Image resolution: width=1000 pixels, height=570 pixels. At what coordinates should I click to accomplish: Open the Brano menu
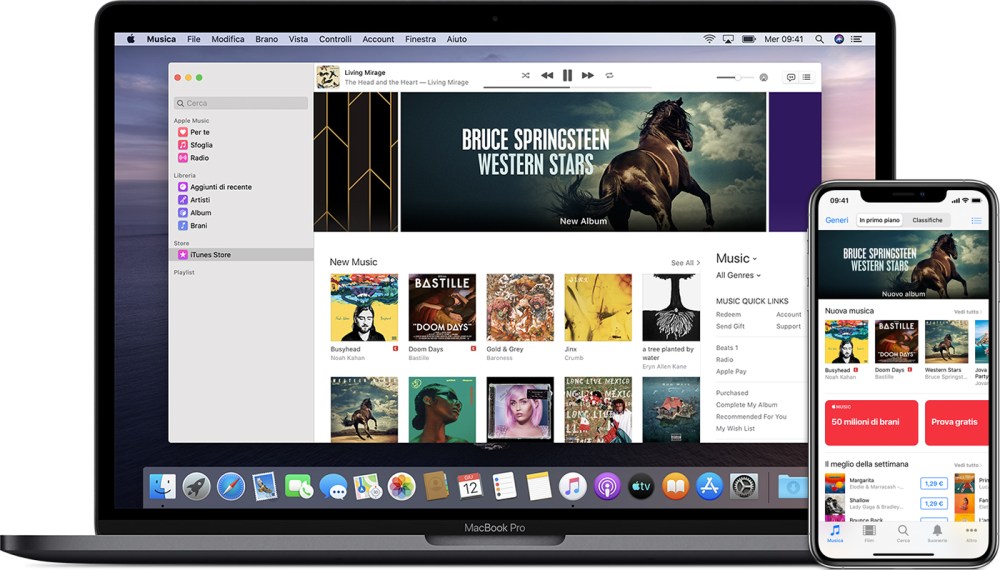267,39
